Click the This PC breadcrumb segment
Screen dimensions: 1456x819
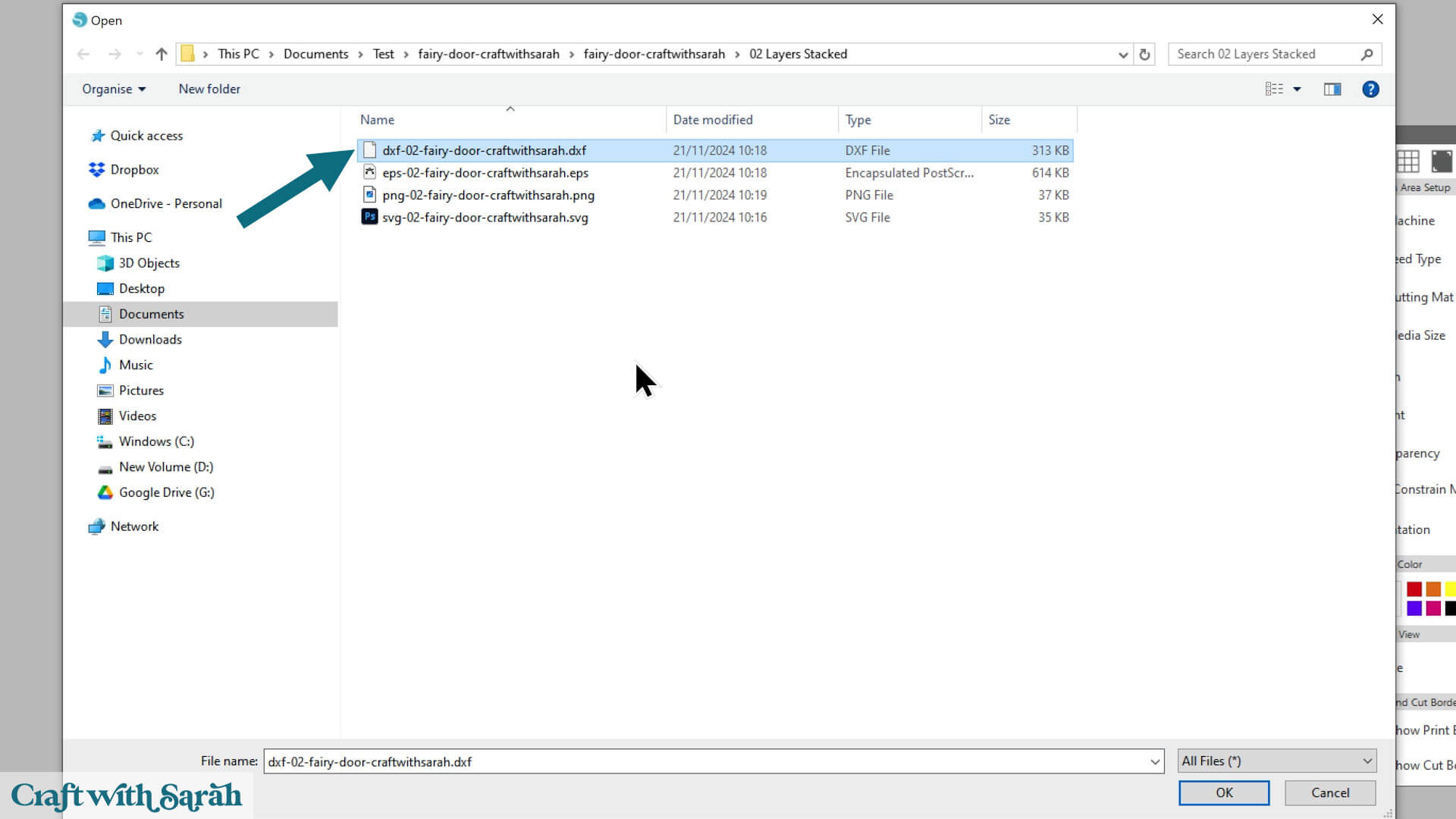(x=238, y=54)
